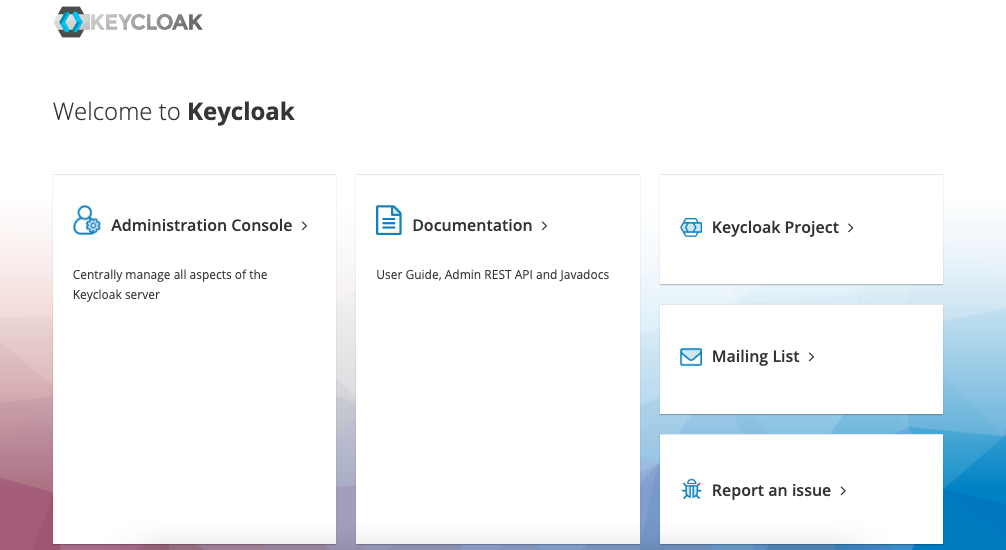Click the chevron next to Administration Console
This screenshot has height=550, width=1006.
[305, 226]
